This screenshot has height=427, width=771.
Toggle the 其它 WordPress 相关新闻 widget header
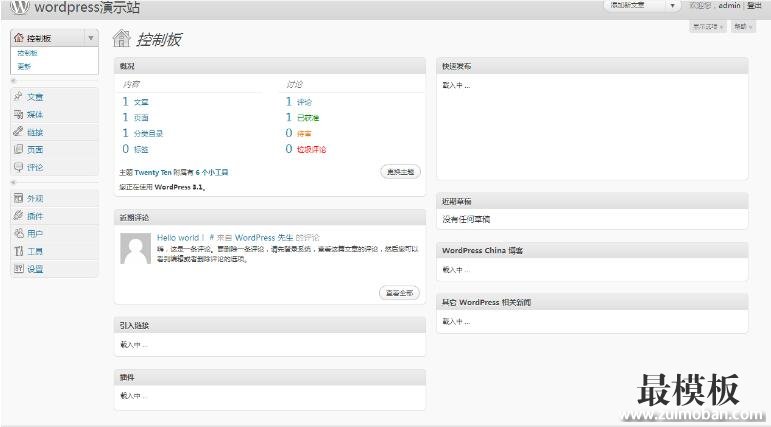tap(592, 302)
